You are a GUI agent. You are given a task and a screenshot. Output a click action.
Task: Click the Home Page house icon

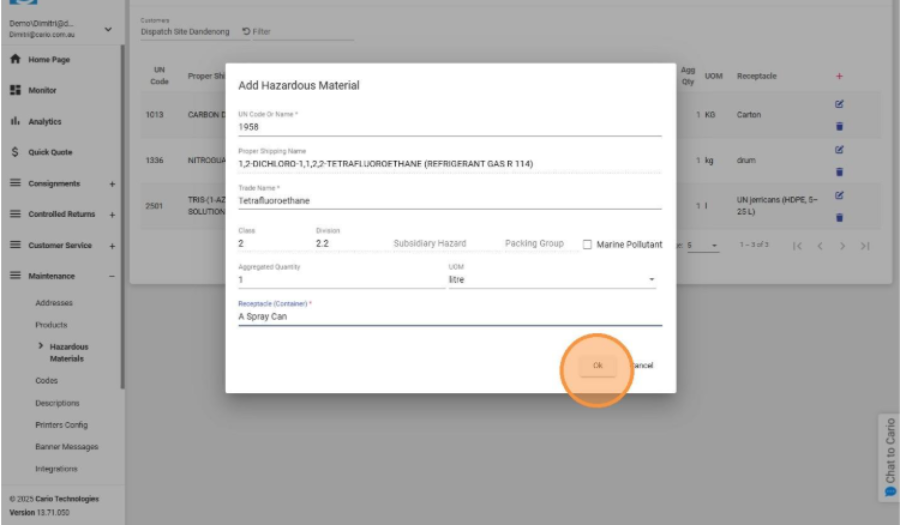(x=16, y=60)
